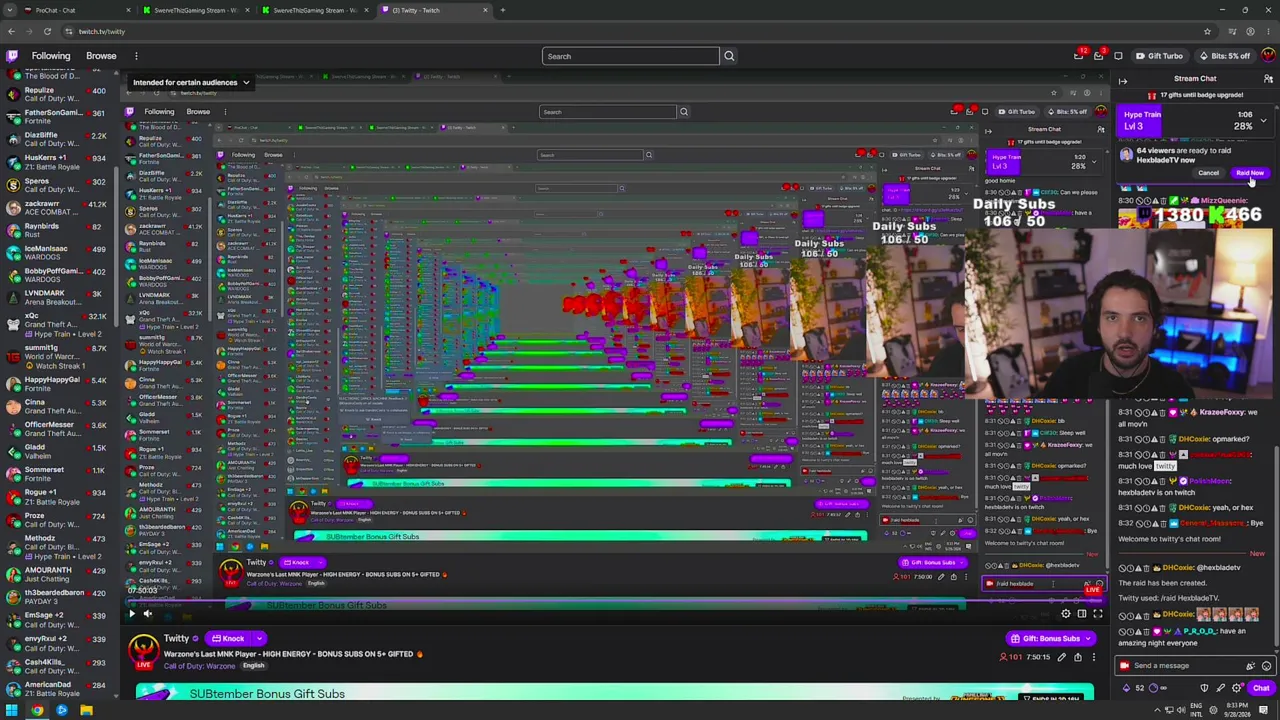Open the shield mode icon
Screen dimensions: 1280x720
tap(1204, 688)
